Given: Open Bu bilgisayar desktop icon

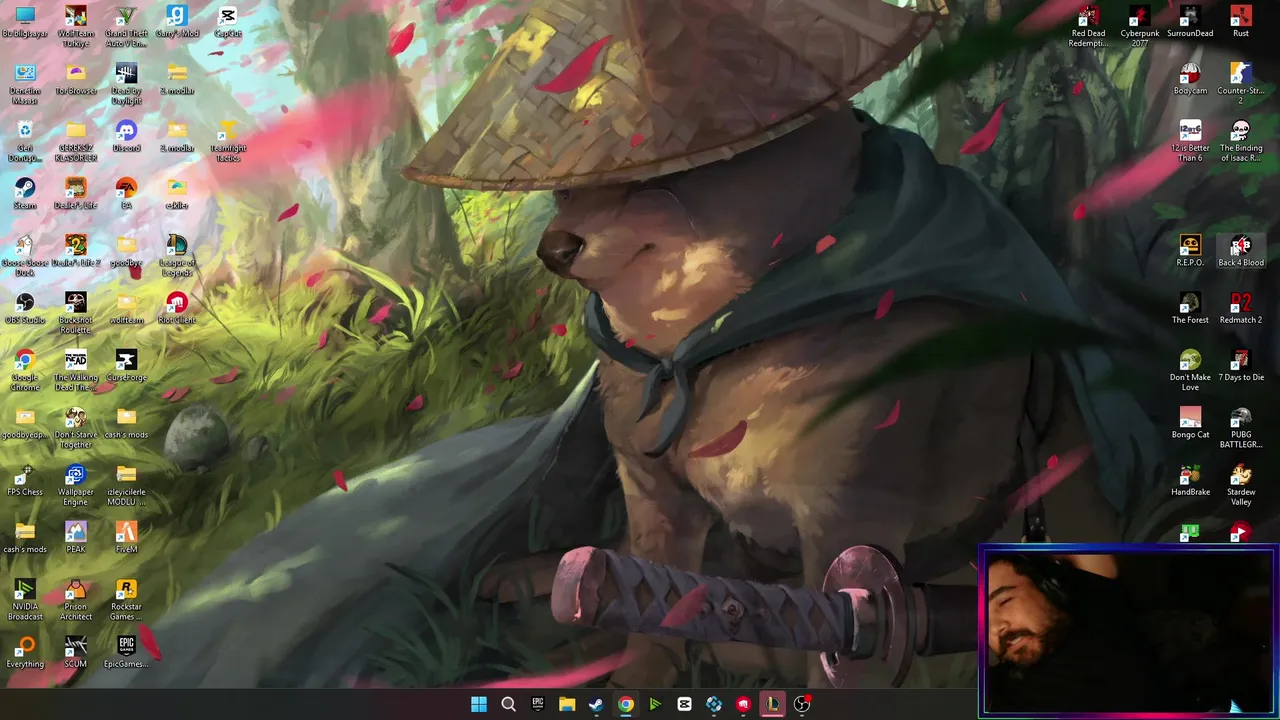Looking at the screenshot, I should point(25,22).
